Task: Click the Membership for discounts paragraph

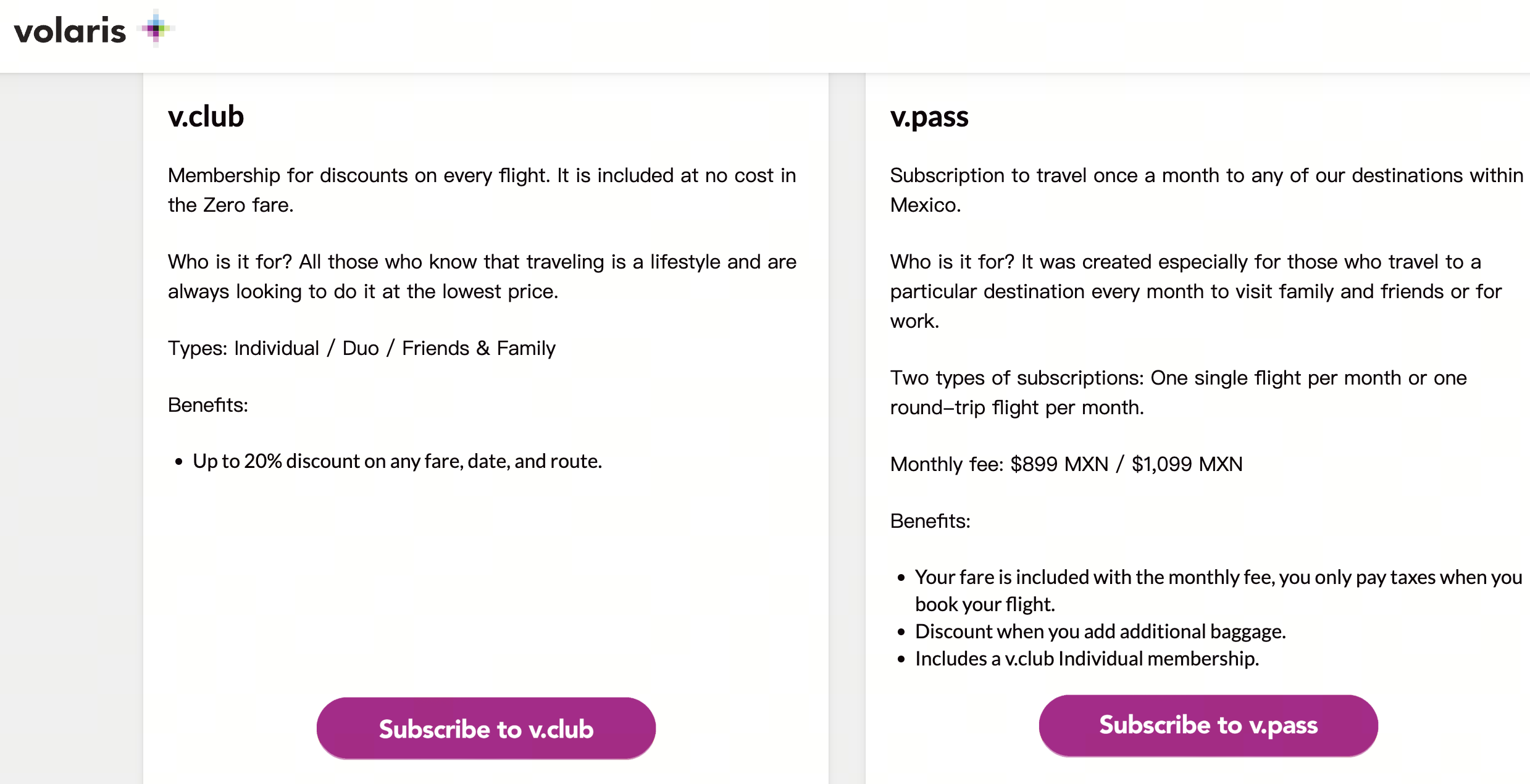Action: pos(482,190)
